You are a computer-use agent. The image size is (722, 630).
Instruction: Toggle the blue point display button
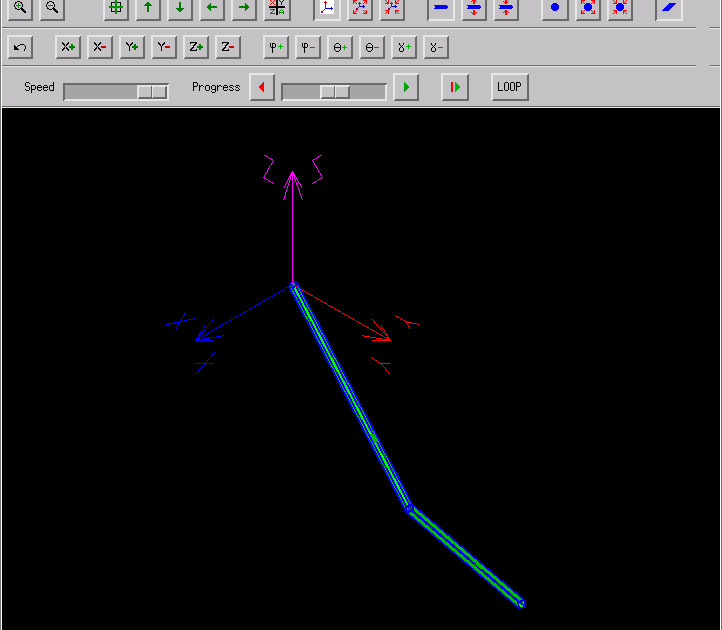(x=555, y=8)
